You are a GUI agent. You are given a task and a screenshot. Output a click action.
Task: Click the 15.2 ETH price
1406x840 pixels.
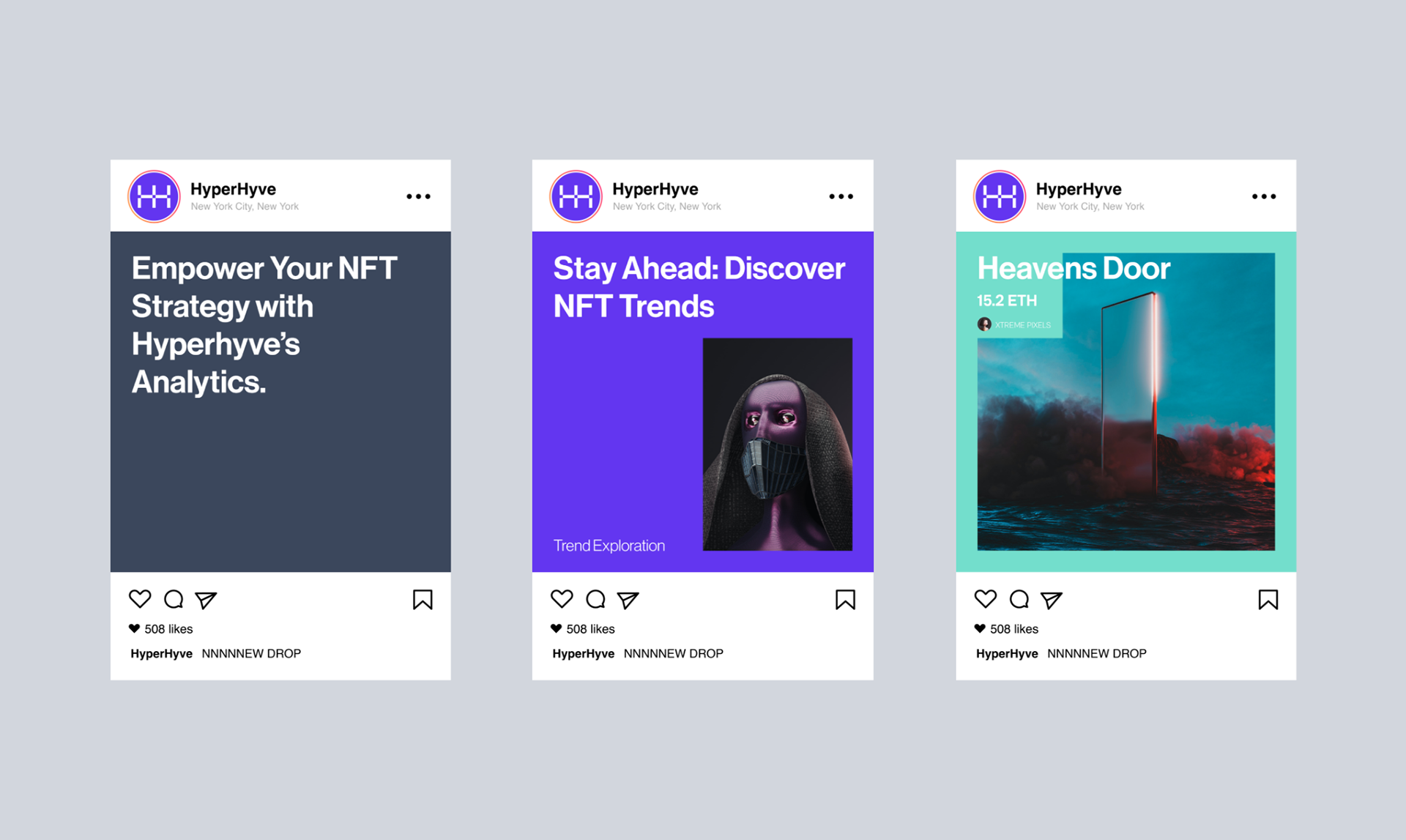[1007, 300]
